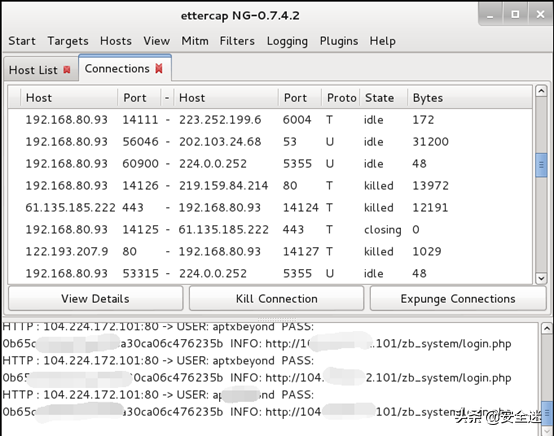Select connection from 122.193.207.9

(x=270, y=251)
